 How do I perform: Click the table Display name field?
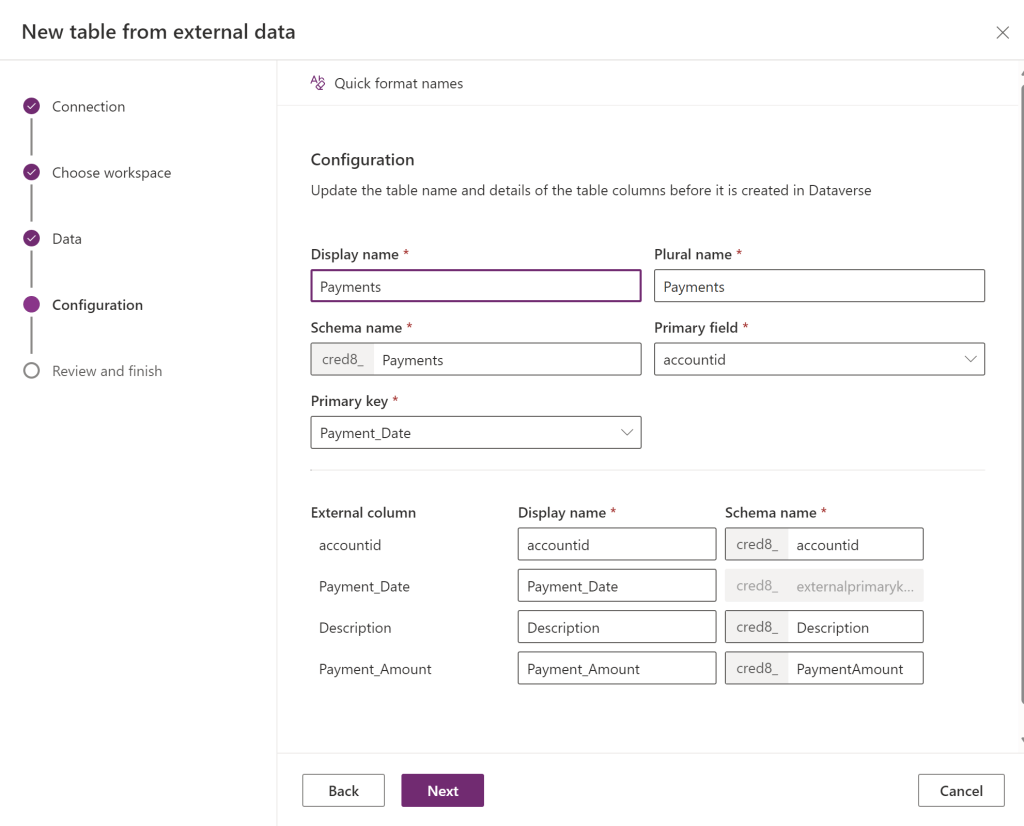(476, 286)
